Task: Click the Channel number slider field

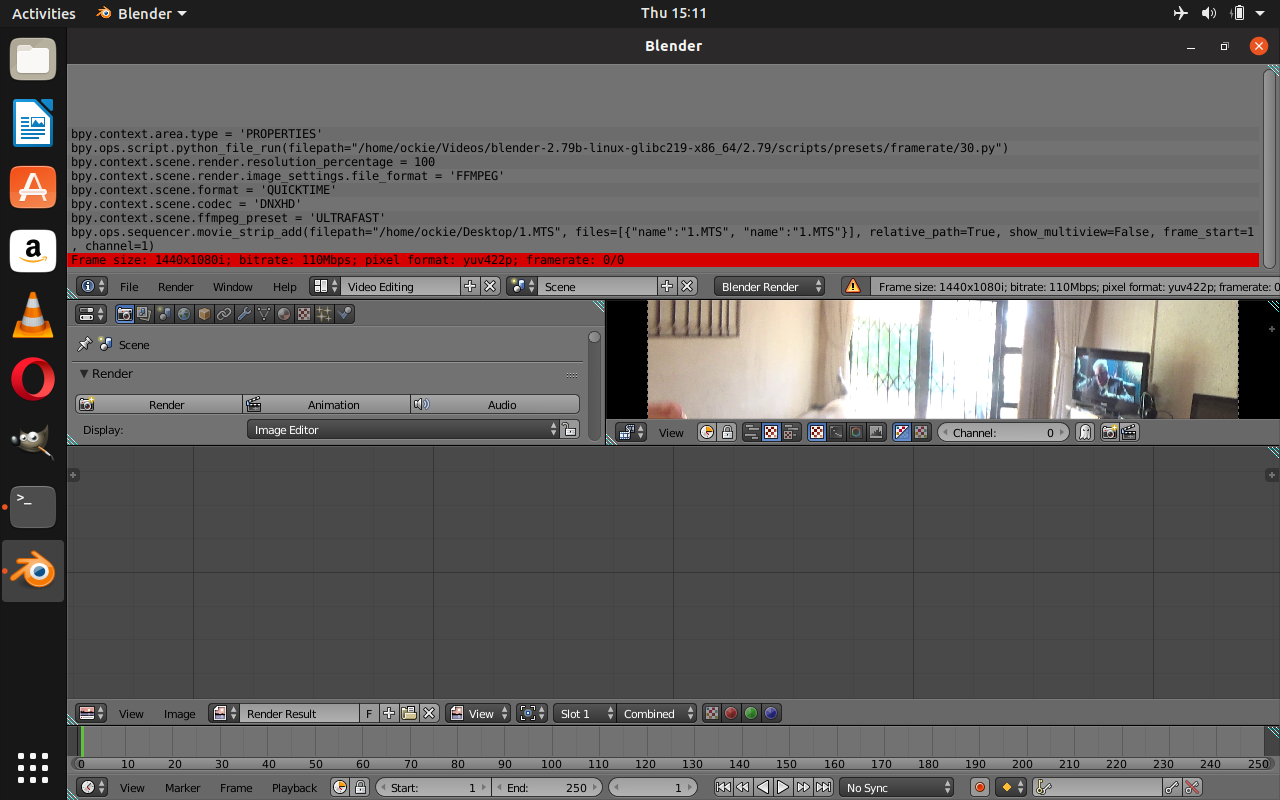Action: (1002, 433)
